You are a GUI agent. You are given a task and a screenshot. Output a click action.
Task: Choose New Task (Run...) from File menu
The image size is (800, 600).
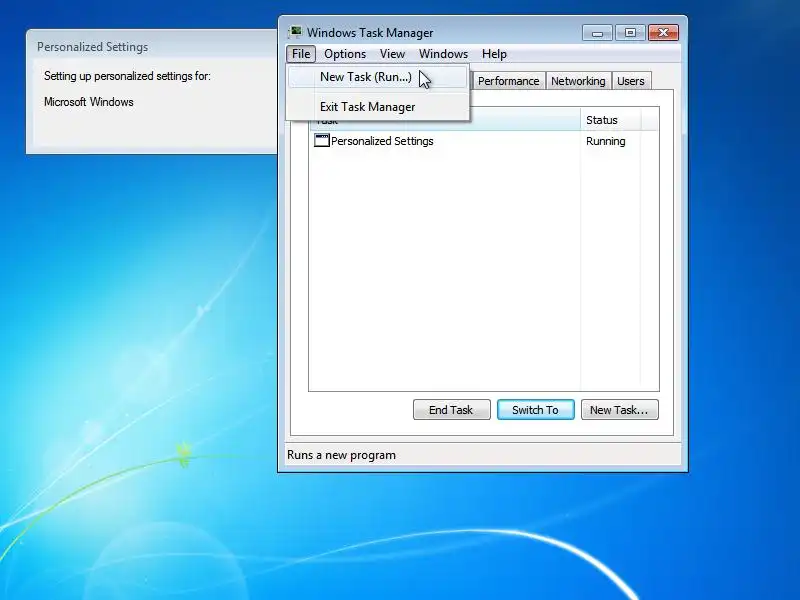[x=378, y=77]
